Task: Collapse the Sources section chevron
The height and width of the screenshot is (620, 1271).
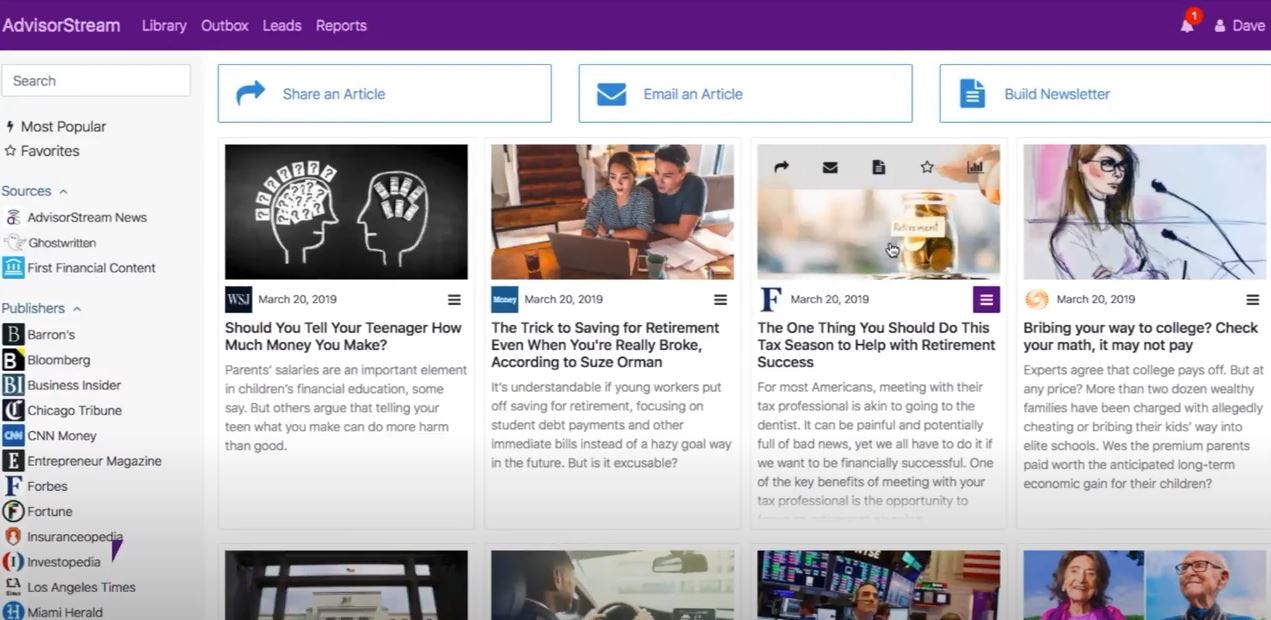Action: tap(64, 191)
